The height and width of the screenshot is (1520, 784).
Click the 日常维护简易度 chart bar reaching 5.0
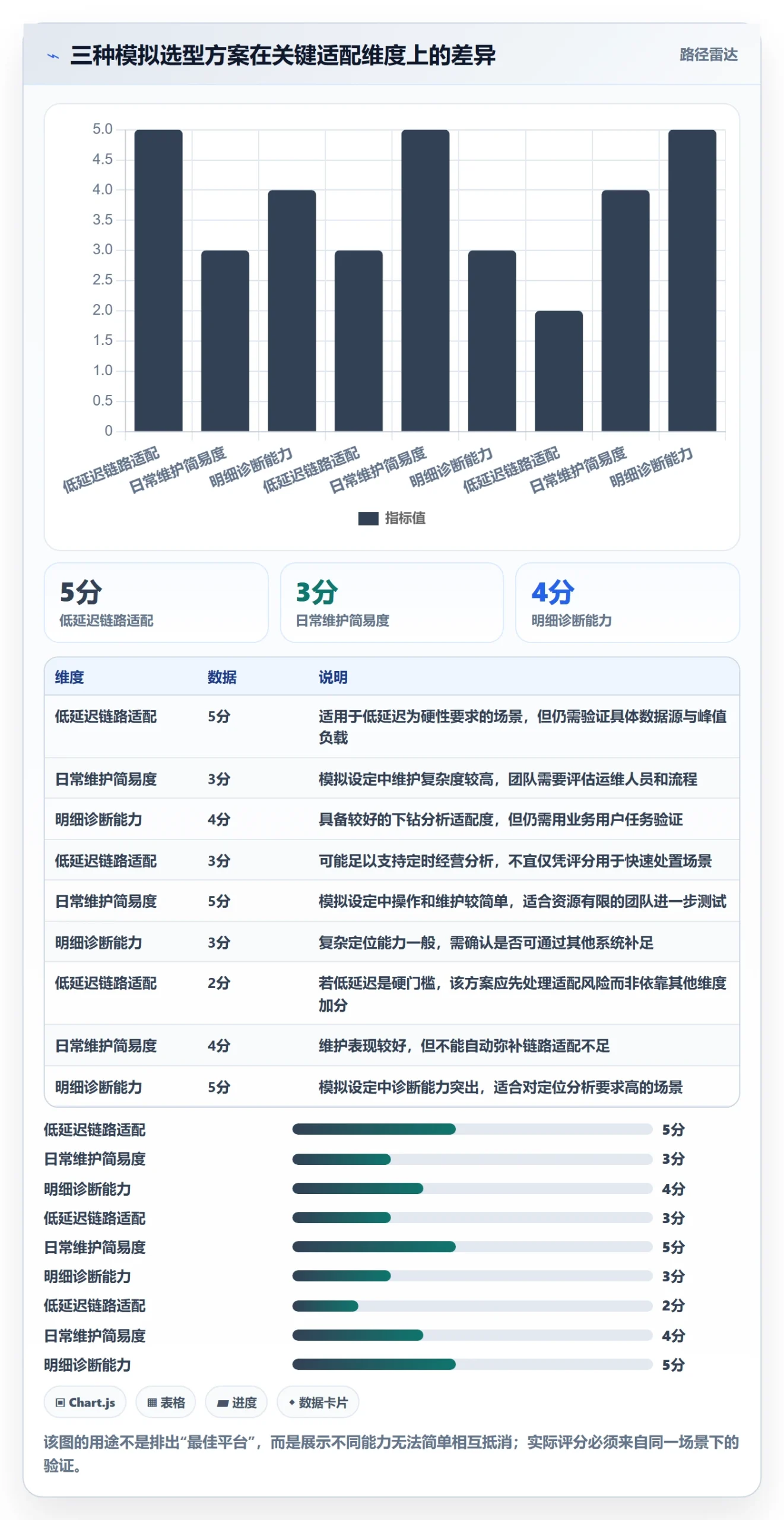[425, 280]
